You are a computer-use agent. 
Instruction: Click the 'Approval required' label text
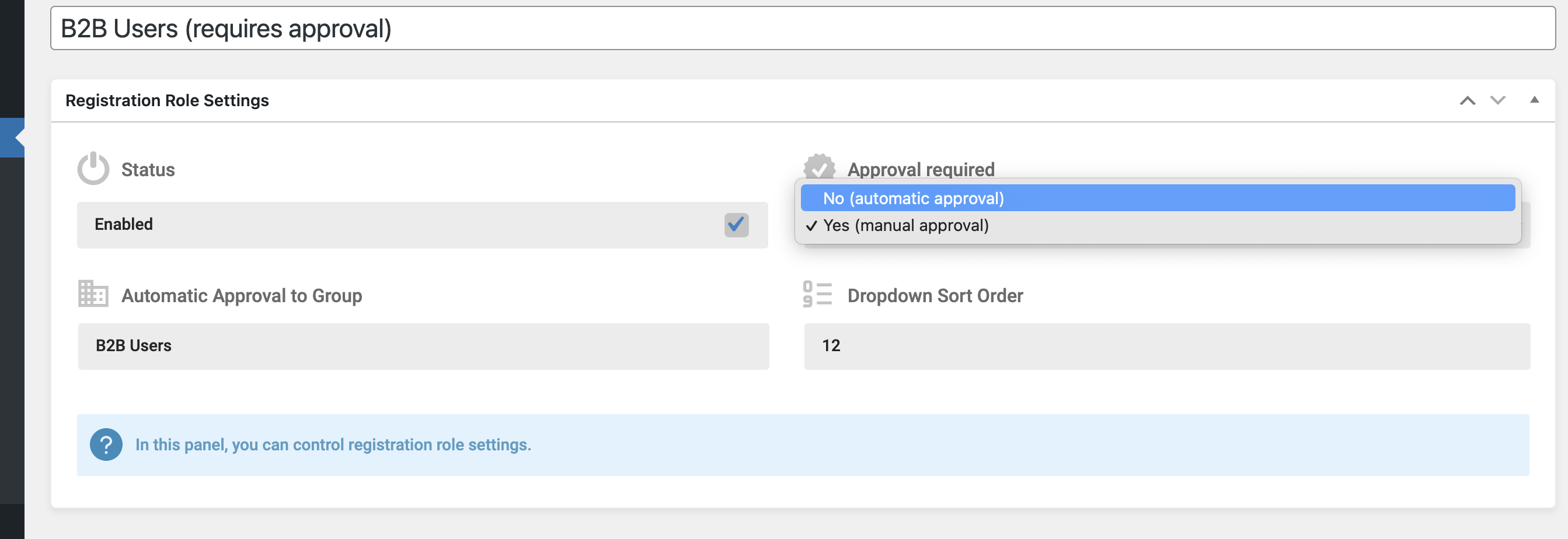point(921,169)
